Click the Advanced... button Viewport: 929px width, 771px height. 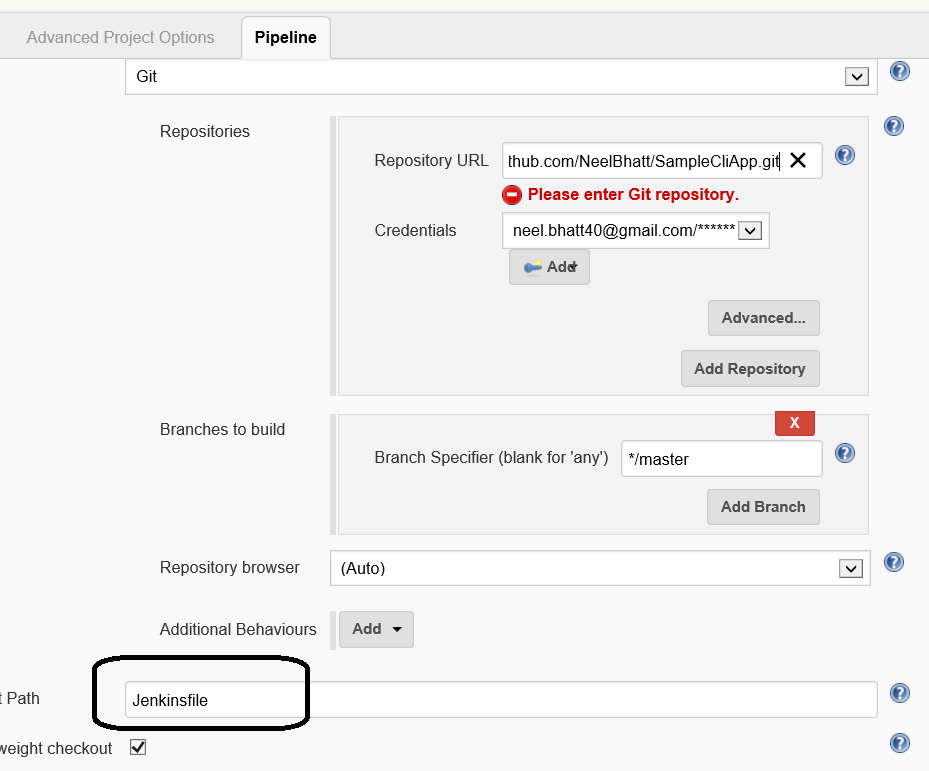tap(764, 318)
